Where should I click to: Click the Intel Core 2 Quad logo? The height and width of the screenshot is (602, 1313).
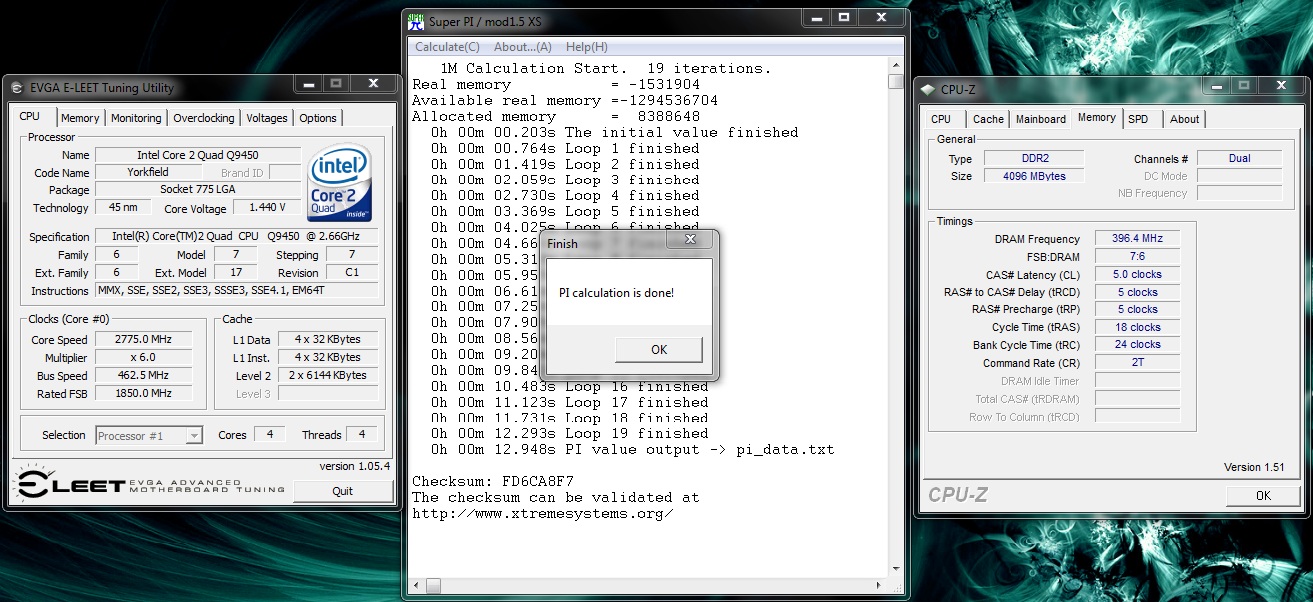tap(341, 184)
